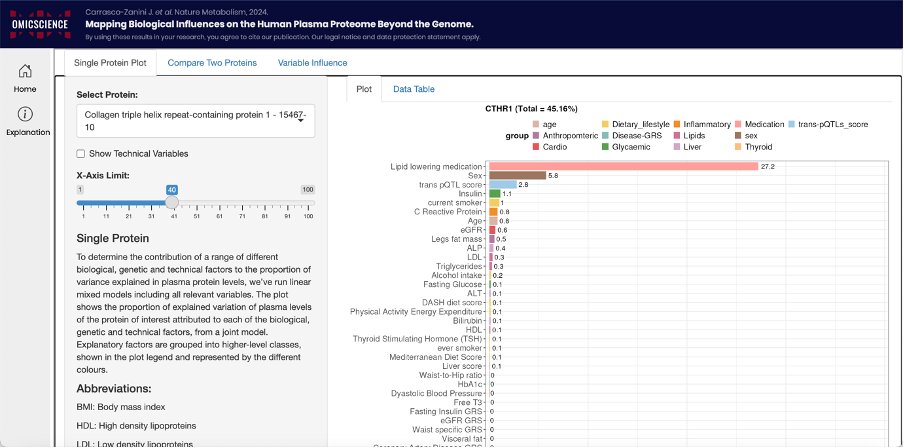This screenshot has height=448, width=904.
Task: Click the Thyroid legend swatch
Action: pos(738,147)
